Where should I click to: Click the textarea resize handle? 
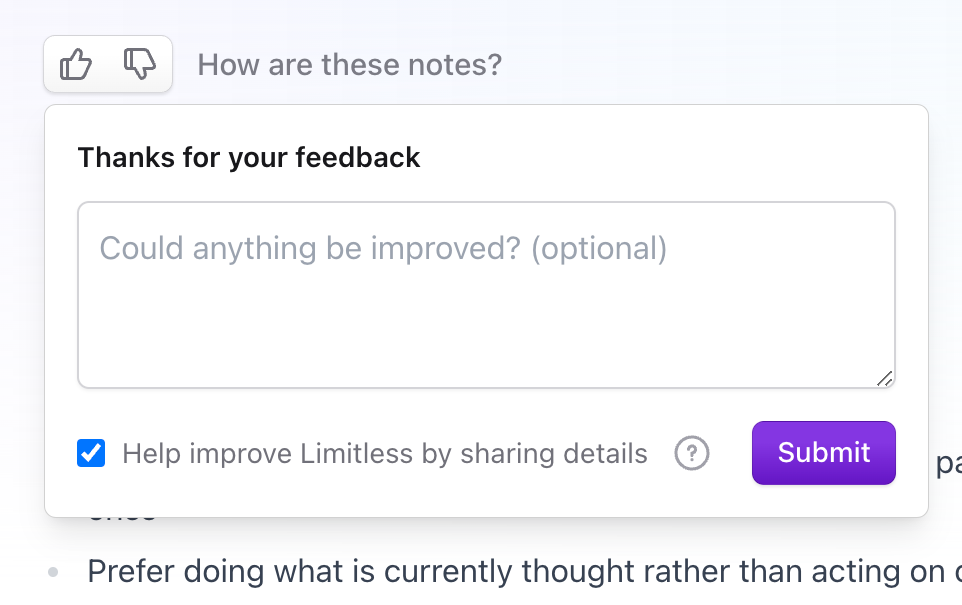[886, 380]
